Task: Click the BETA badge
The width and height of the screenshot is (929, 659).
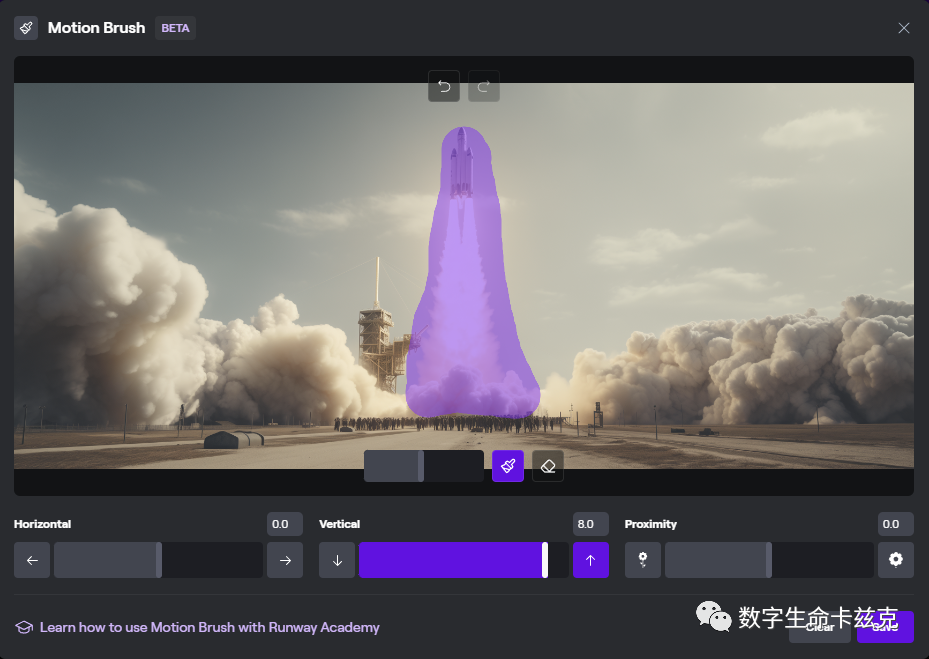Action: 175,28
